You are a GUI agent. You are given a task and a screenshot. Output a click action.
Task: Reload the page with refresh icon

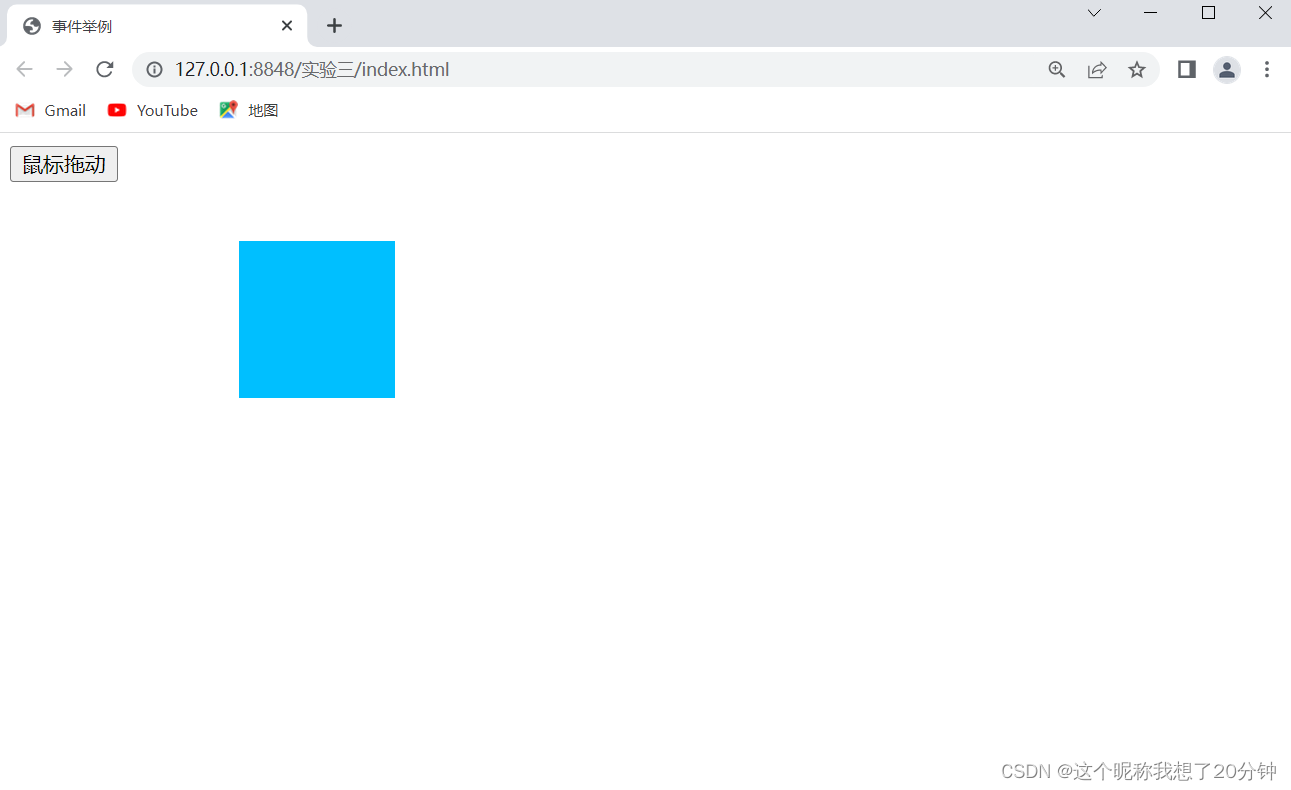(104, 69)
